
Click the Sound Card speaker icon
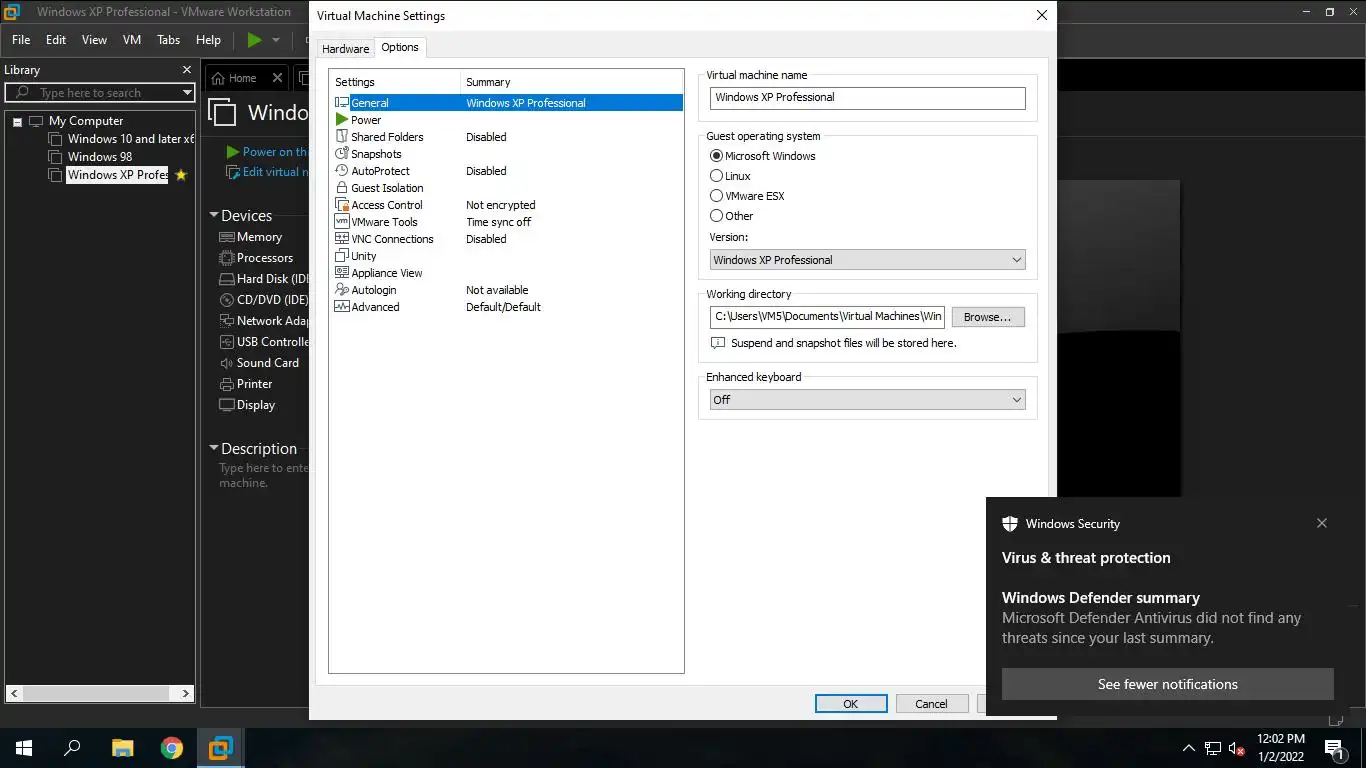coord(227,363)
